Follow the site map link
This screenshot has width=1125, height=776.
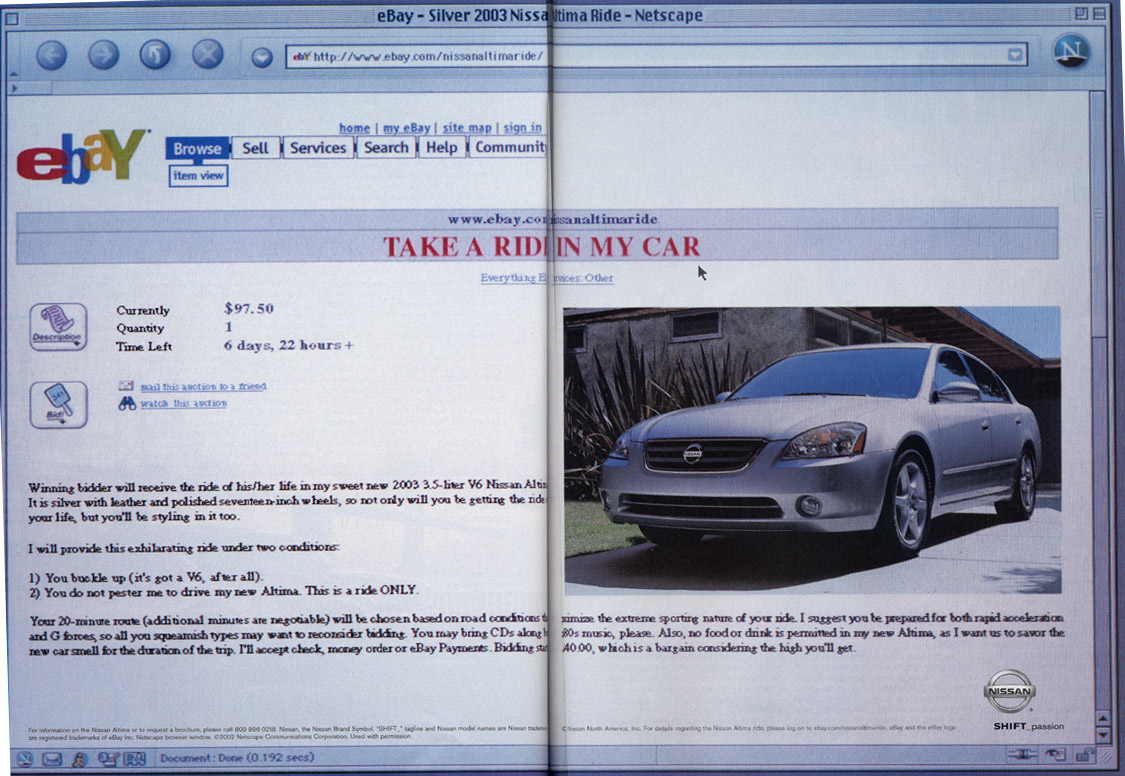coord(467,128)
